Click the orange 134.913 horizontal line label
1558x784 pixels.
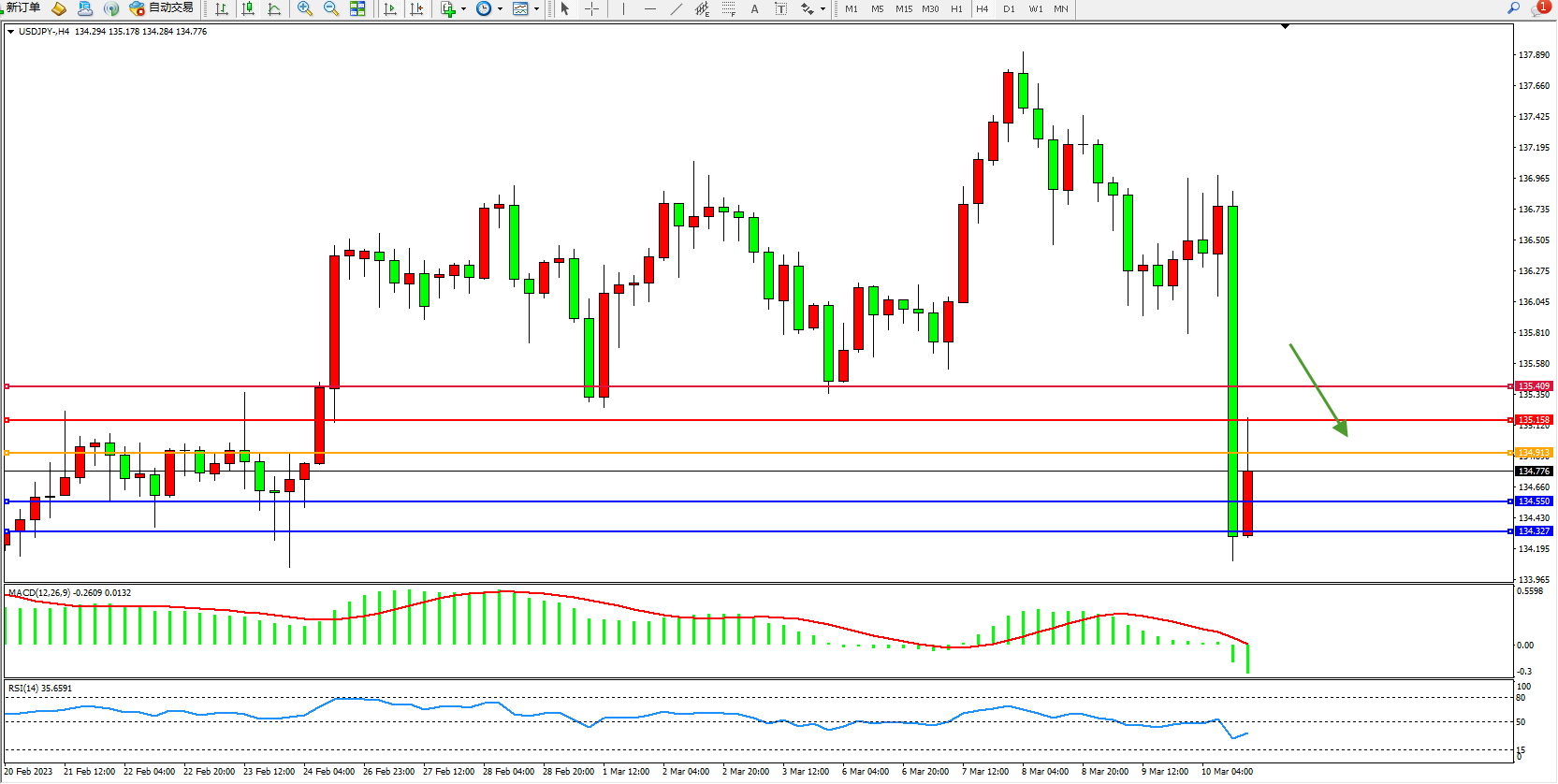tap(1534, 453)
